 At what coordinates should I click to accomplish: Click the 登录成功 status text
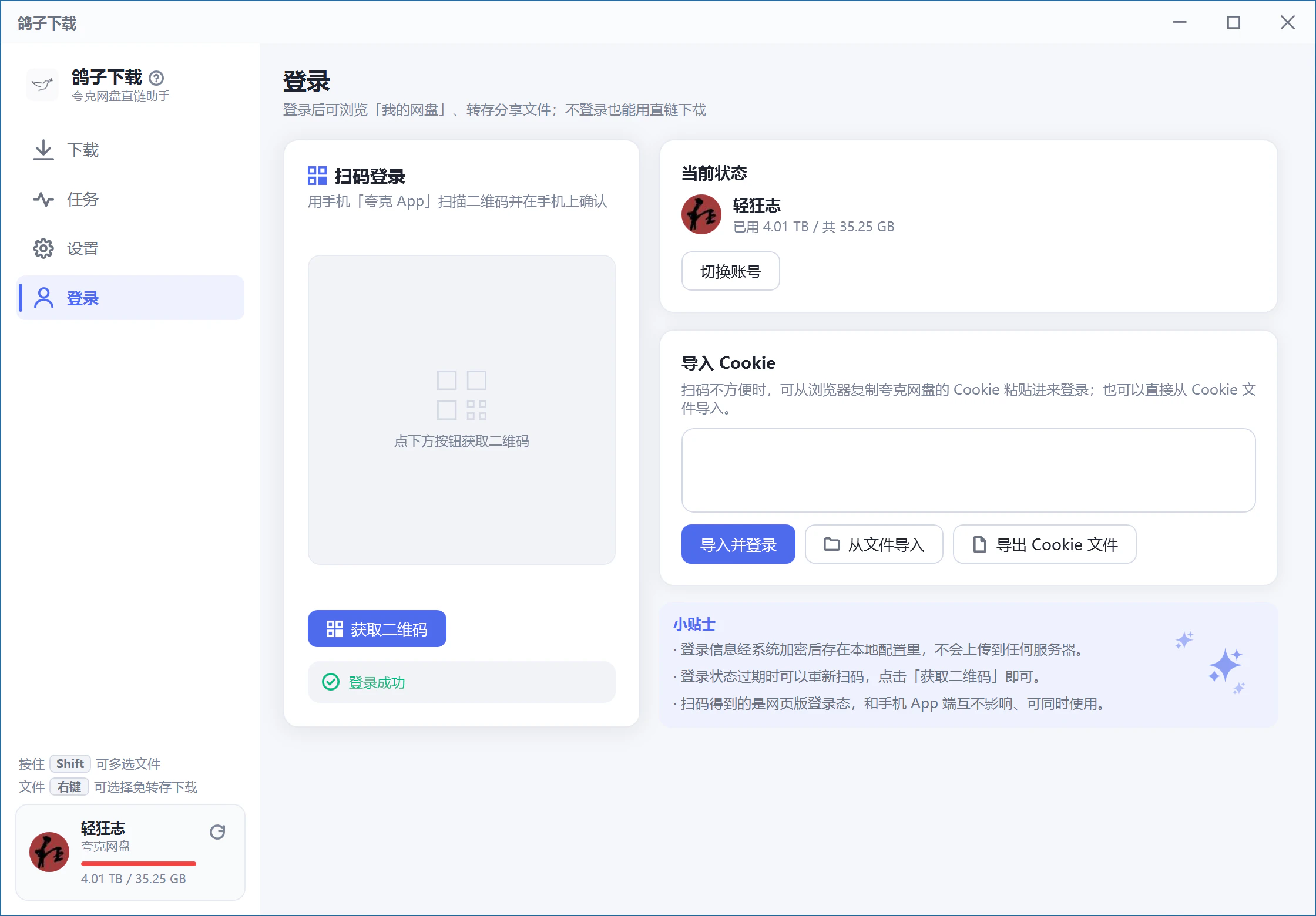pos(377,682)
